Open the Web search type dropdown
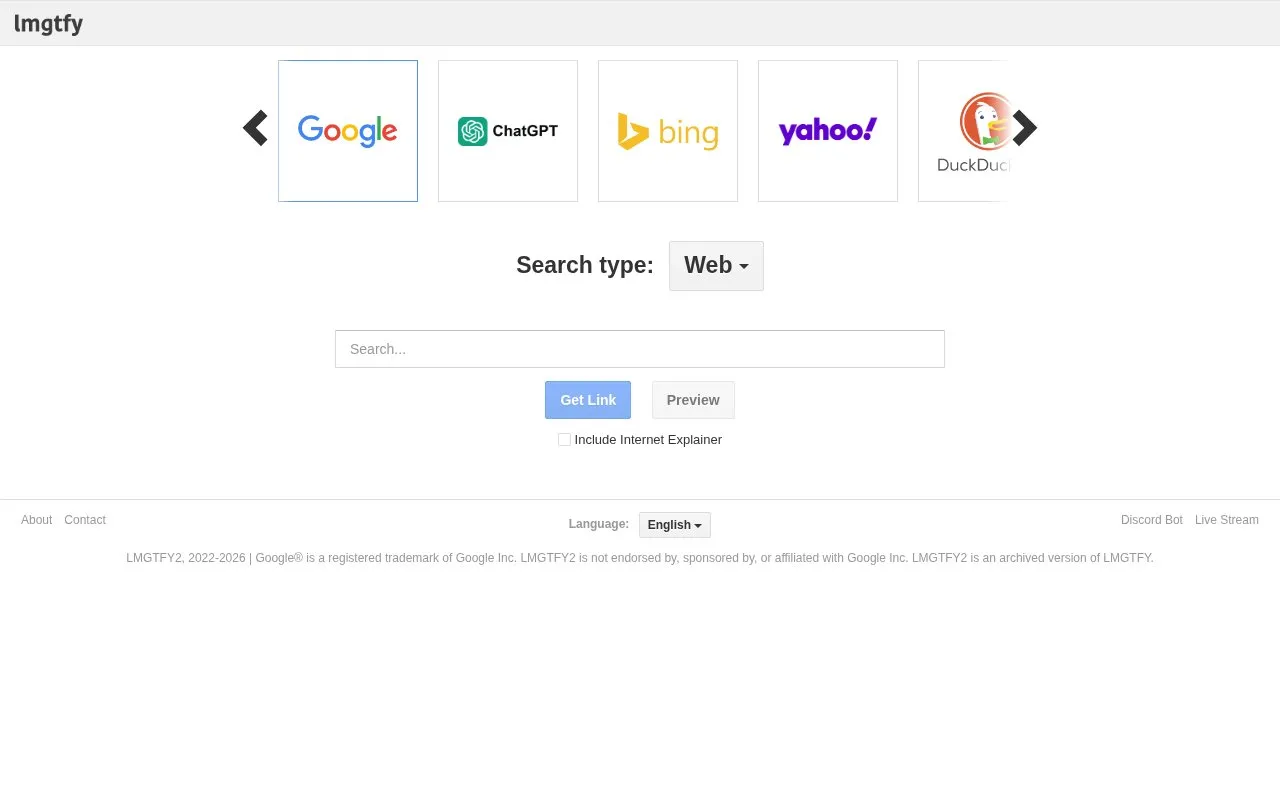The height and width of the screenshot is (800, 1280). point(716,266)
